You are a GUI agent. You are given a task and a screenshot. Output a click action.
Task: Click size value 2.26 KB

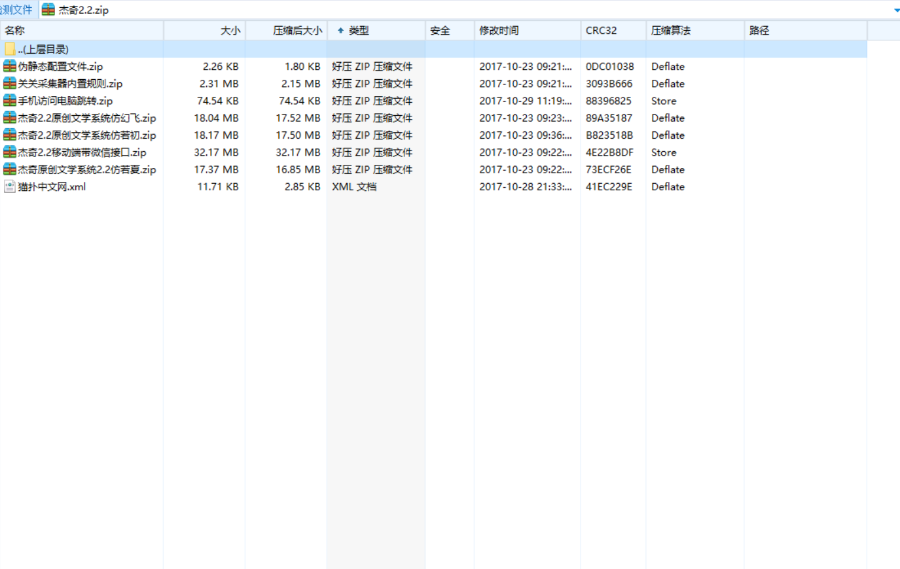(x=220, y=67)
